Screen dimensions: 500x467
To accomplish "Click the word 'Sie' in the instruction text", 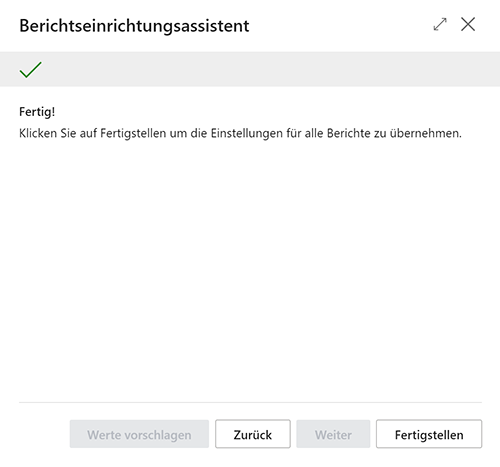I will click(68, 133).
